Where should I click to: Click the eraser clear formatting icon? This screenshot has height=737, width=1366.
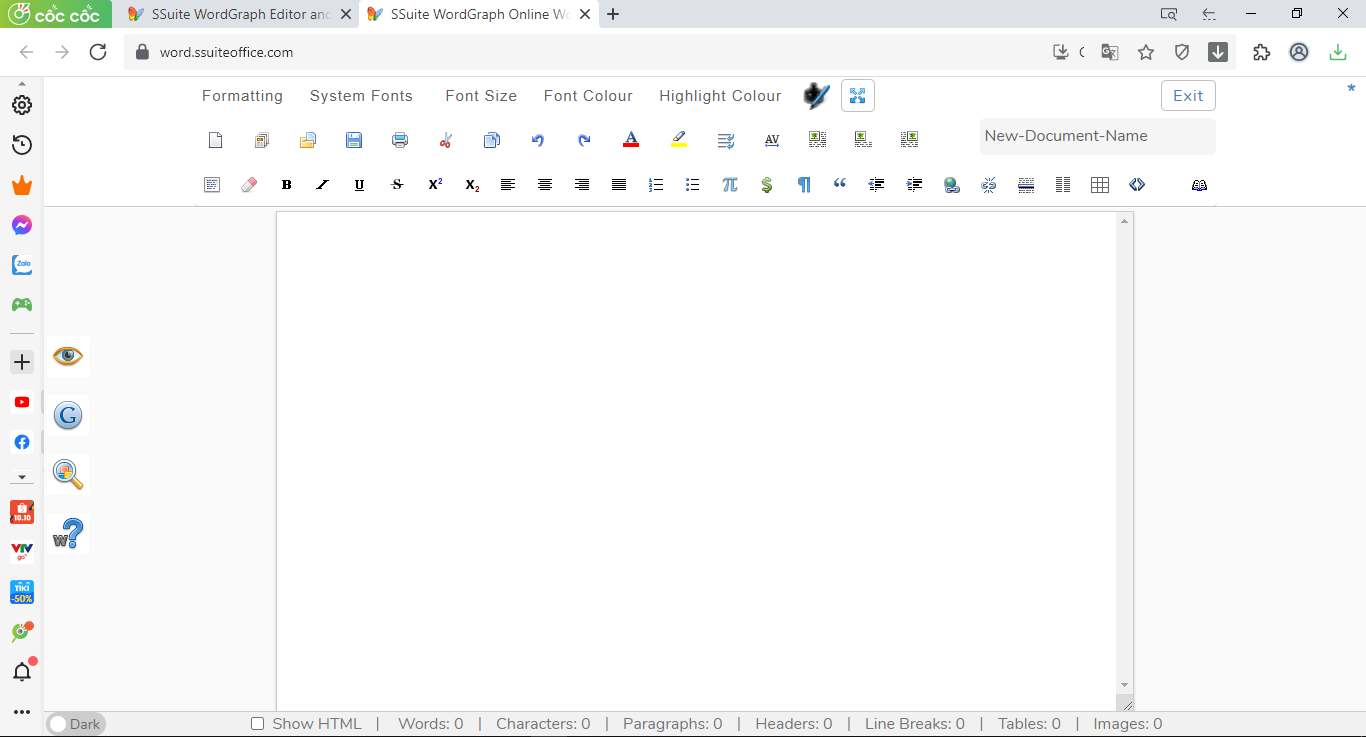pos(249,185)
